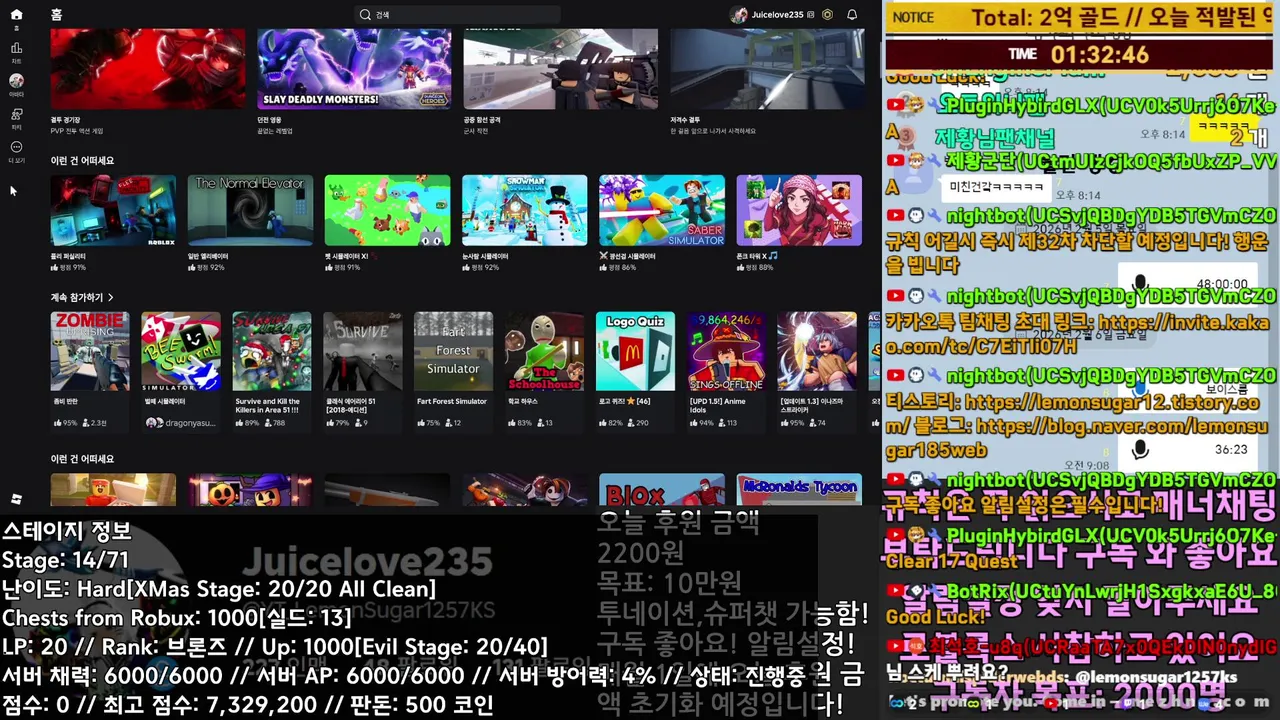Open the Juicelove235 username link
Image resolution: width=1280 pixels, height=720 pixels.
tap(777, 15)
